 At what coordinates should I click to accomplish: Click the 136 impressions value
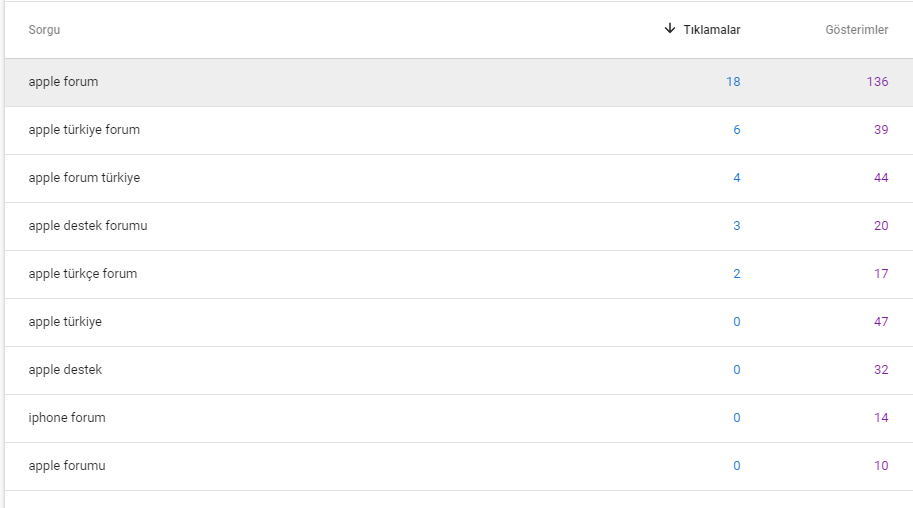tap(877, 82)
